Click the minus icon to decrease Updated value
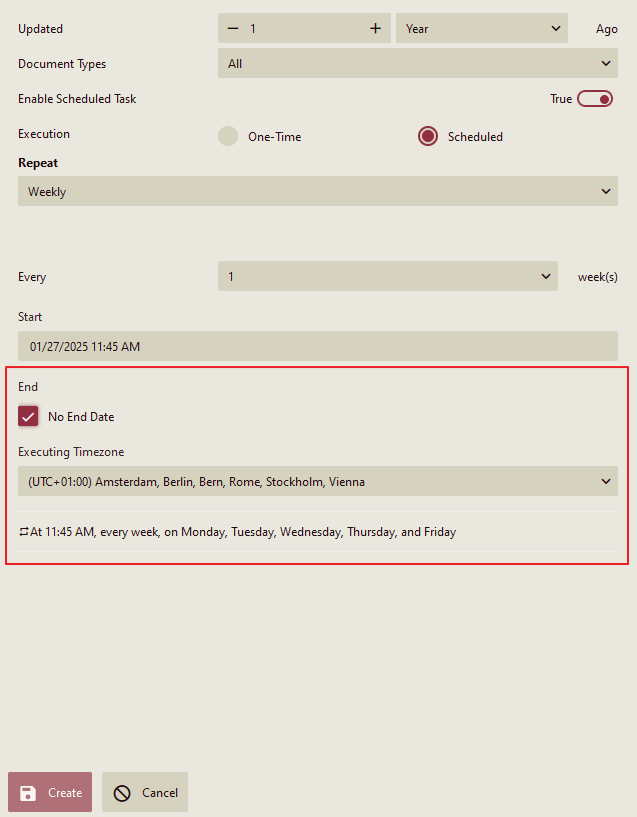Screen dimensions: 637x817 click(233, 29)
